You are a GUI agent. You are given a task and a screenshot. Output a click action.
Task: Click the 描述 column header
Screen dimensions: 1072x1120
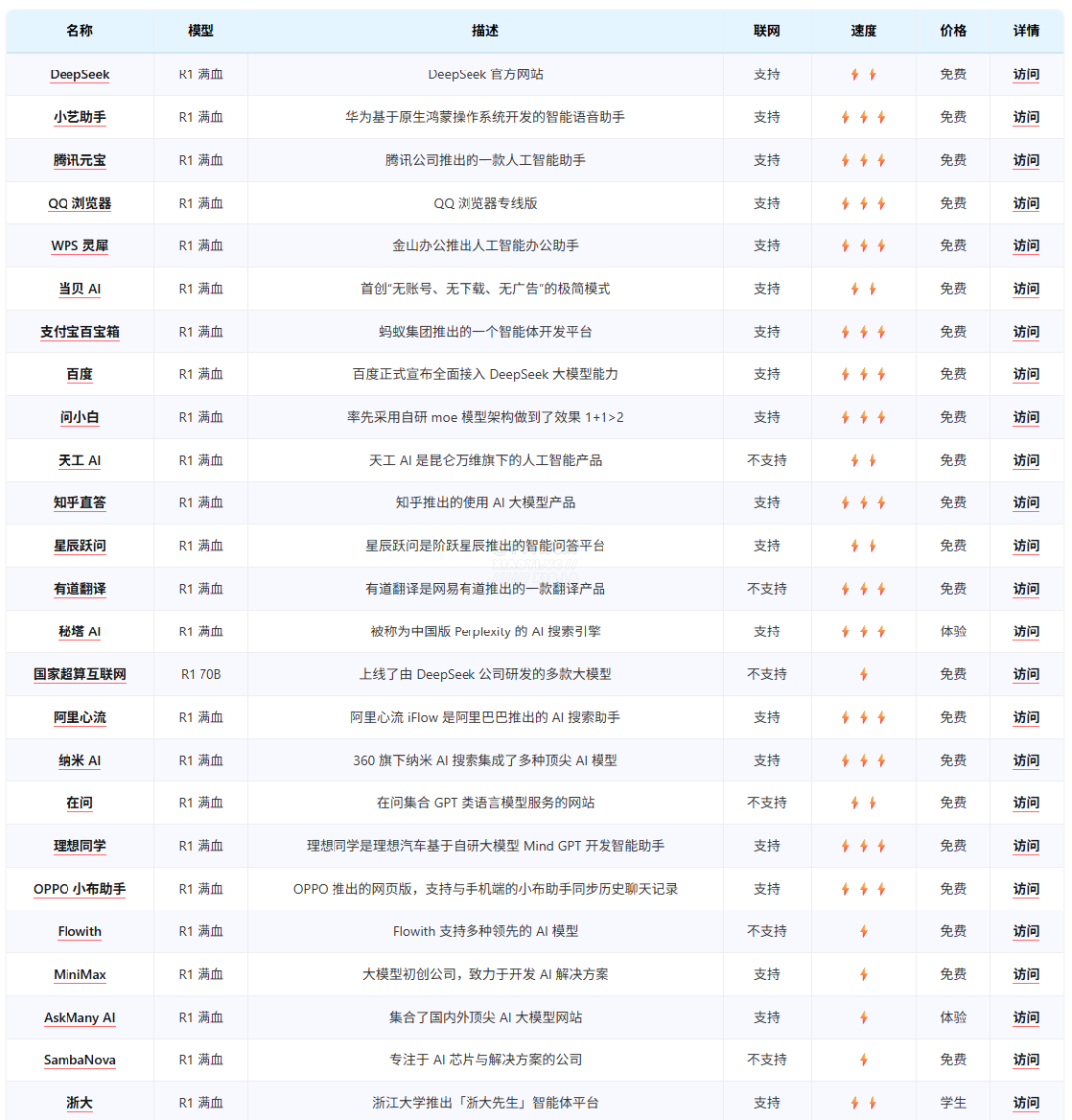point(485,31)
